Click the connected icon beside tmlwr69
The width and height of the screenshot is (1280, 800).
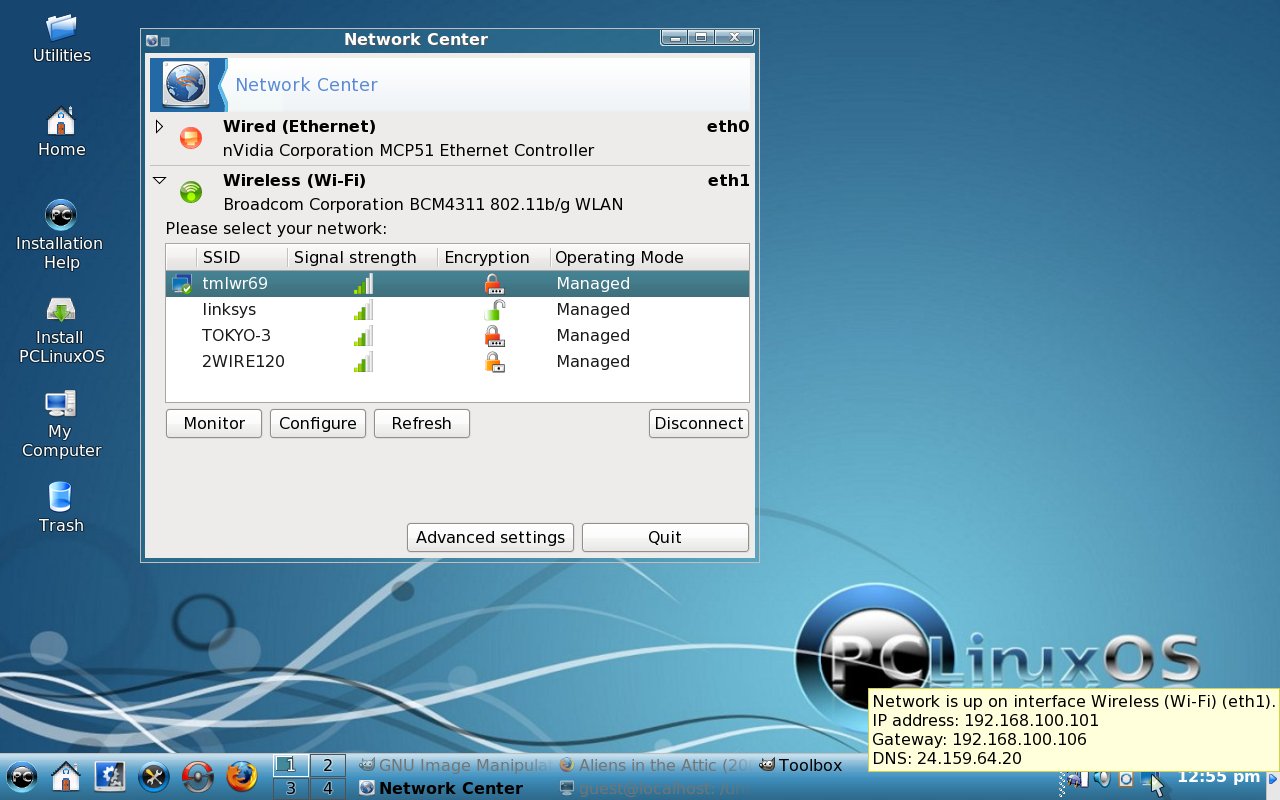coord(182,285)
